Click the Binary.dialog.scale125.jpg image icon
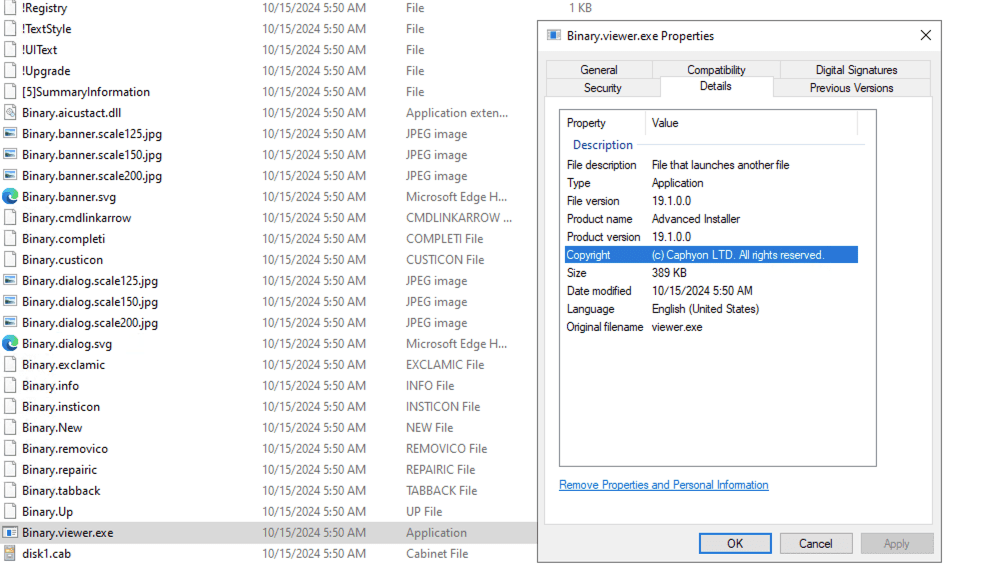 (10, 281)
